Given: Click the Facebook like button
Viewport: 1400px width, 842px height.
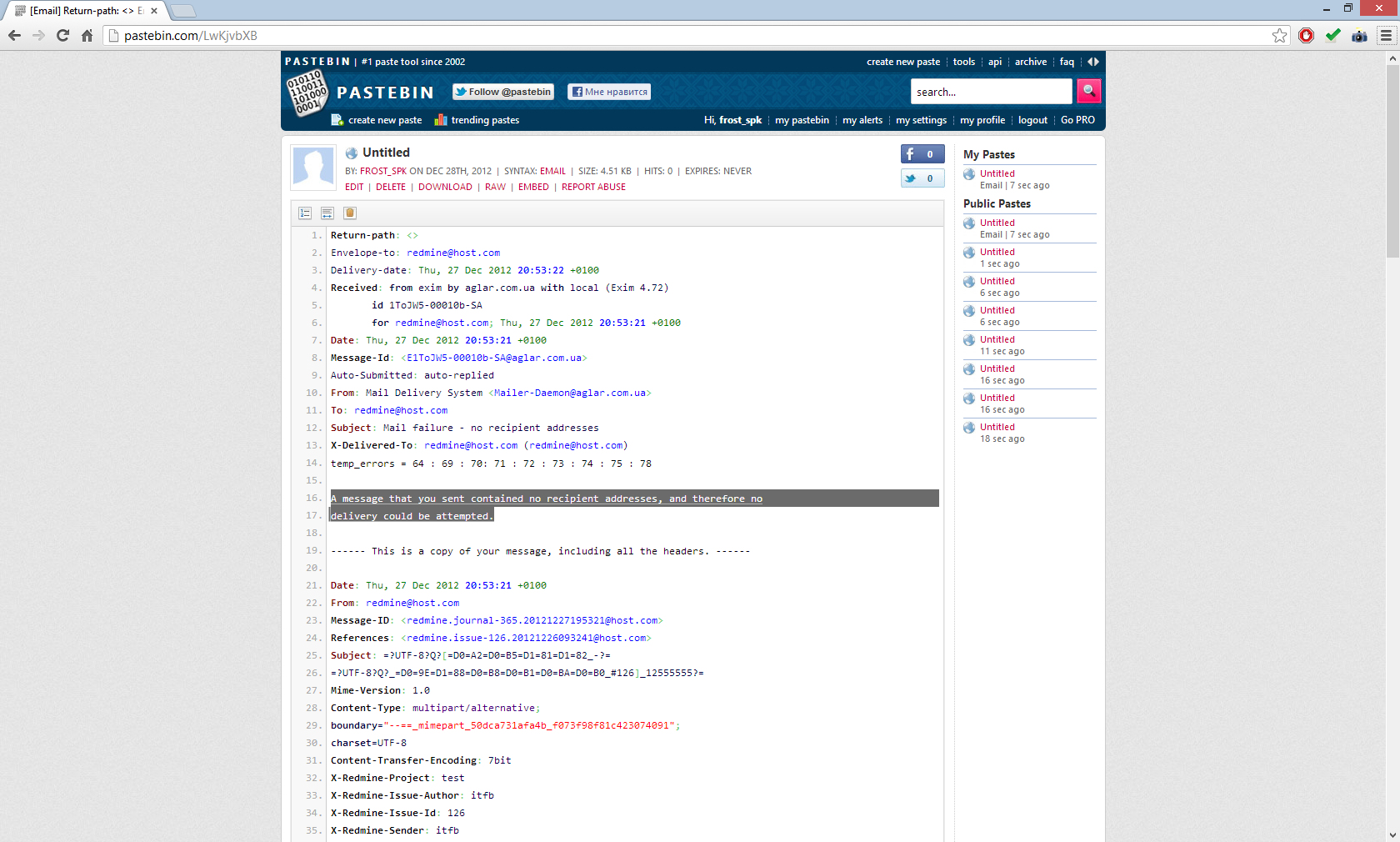Looking at the screenshot, I should pyautogui.click(x=609, y=92).
